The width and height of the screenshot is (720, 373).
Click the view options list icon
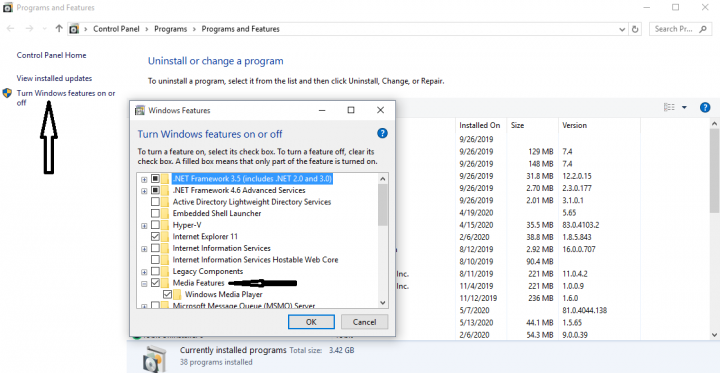669,107
